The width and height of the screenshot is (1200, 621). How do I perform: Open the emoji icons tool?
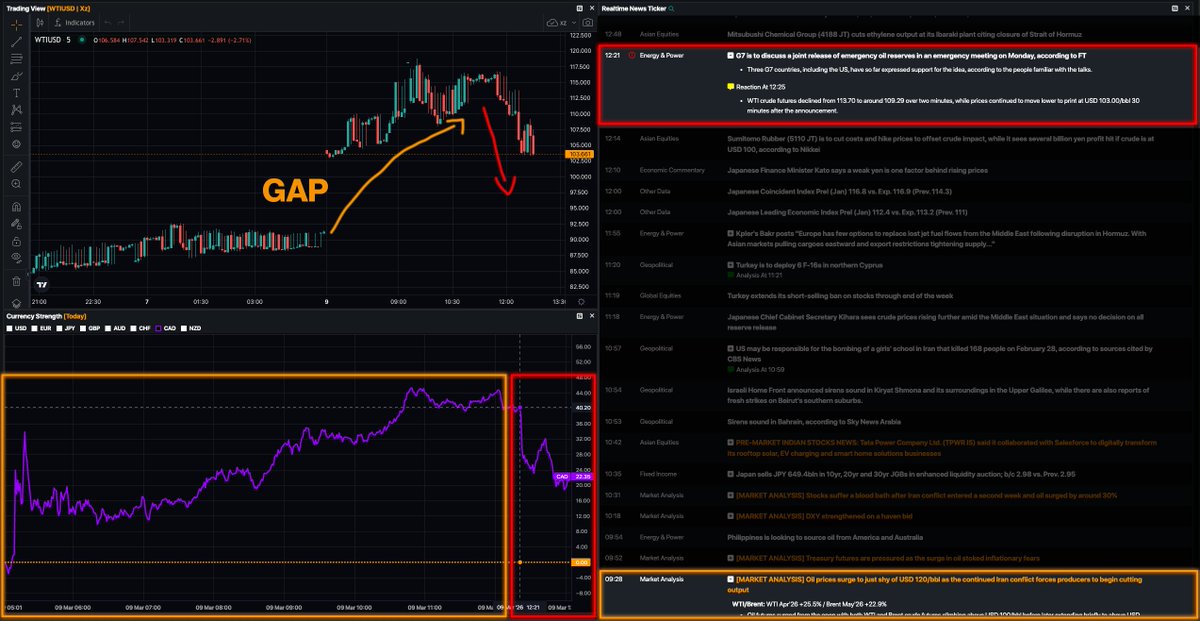(x=16, y=144)
